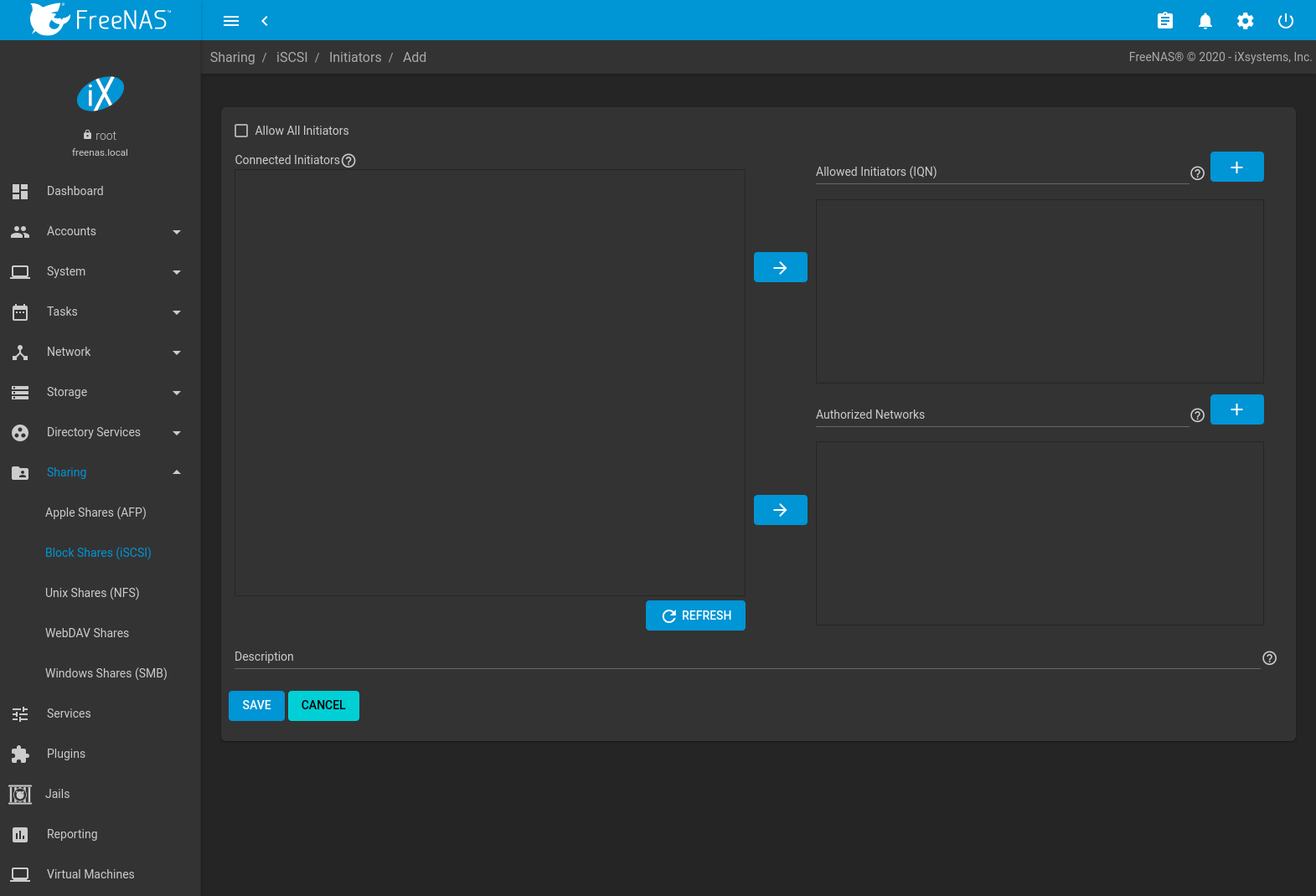Collapse sidebar with the back chevron
1316x896 pixels.
(x=265, y=21)
